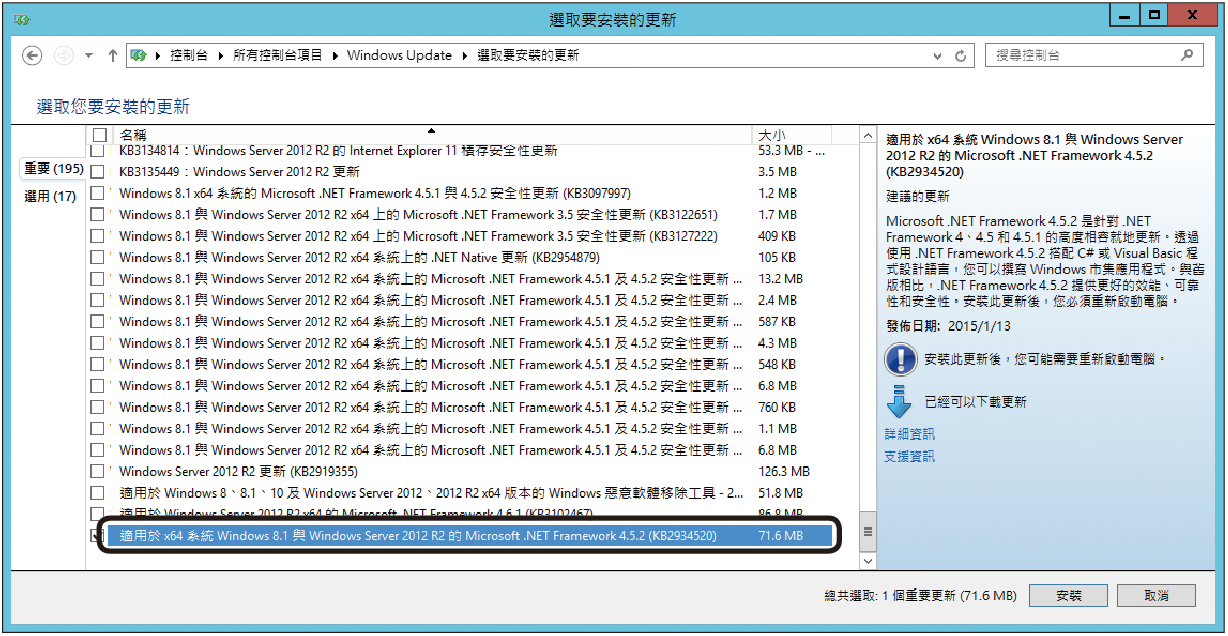Open the 詳細資訊 link

(910, 434)
